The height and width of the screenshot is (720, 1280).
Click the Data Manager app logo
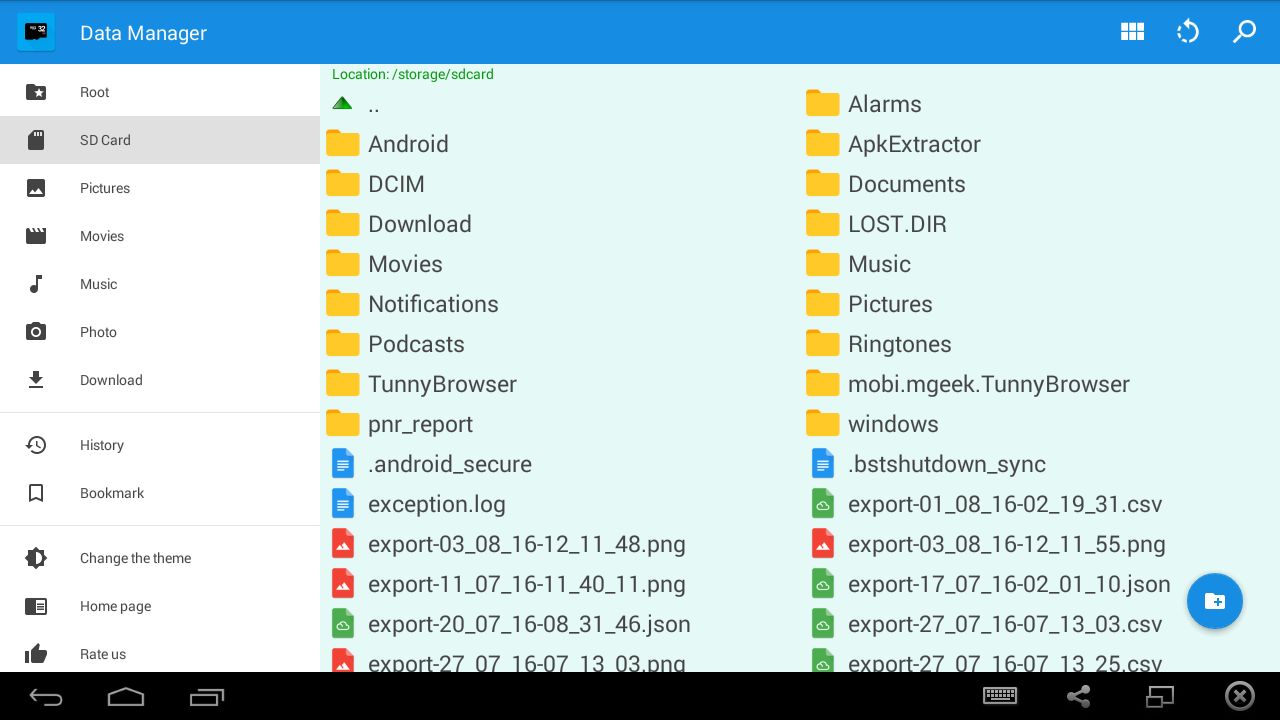click(36, 32)
